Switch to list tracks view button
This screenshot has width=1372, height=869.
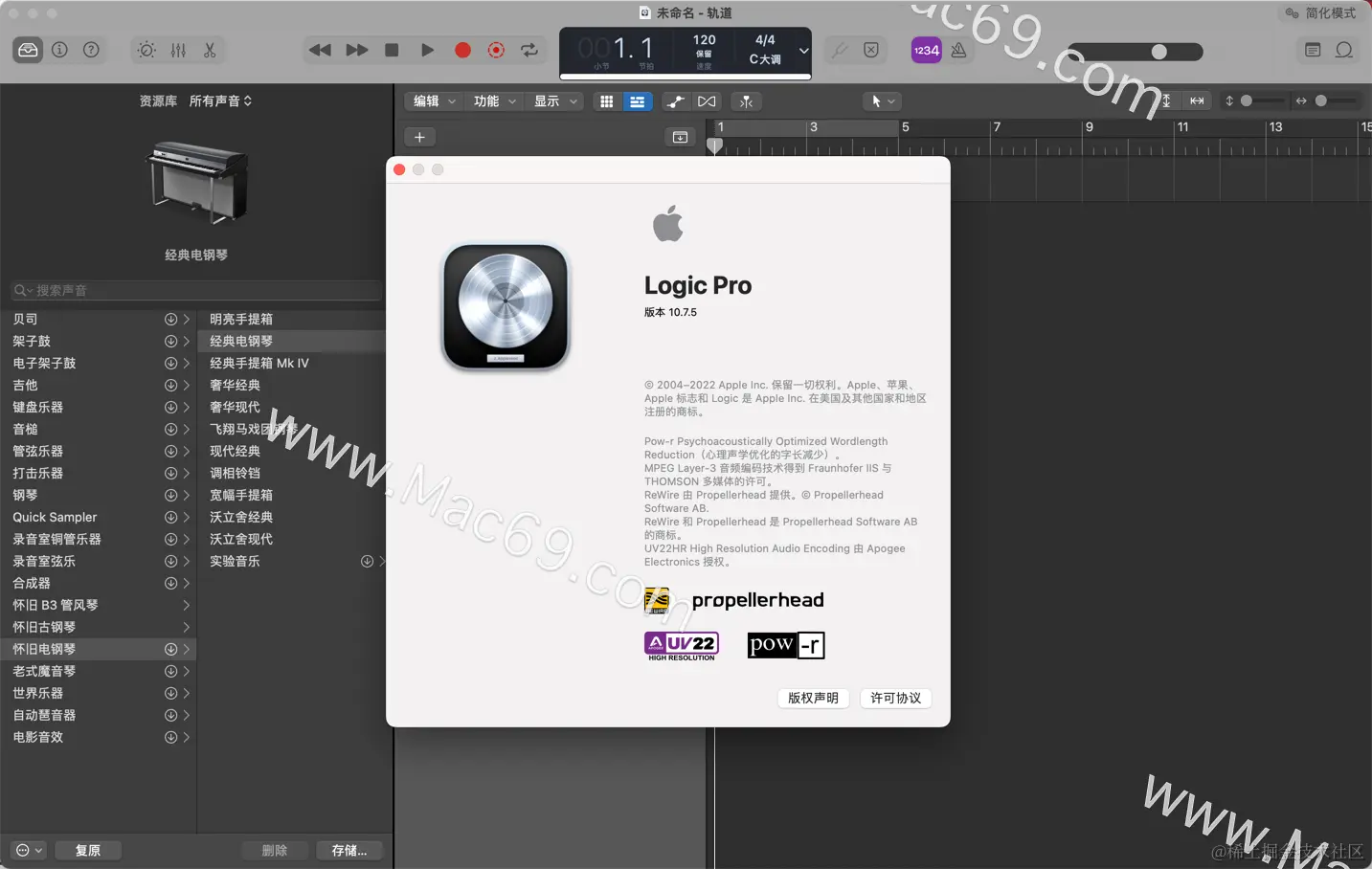pos(637,101)
